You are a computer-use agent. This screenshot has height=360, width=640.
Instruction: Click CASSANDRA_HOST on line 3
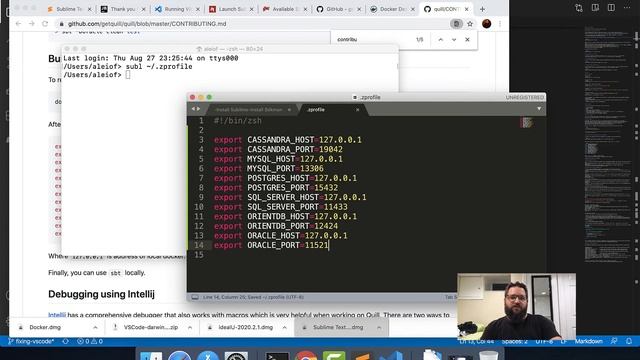tap(281, 140)
